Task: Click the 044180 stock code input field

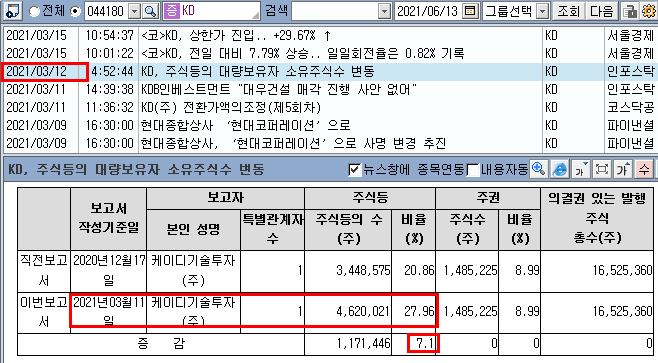Action: (x=107, y=11)
